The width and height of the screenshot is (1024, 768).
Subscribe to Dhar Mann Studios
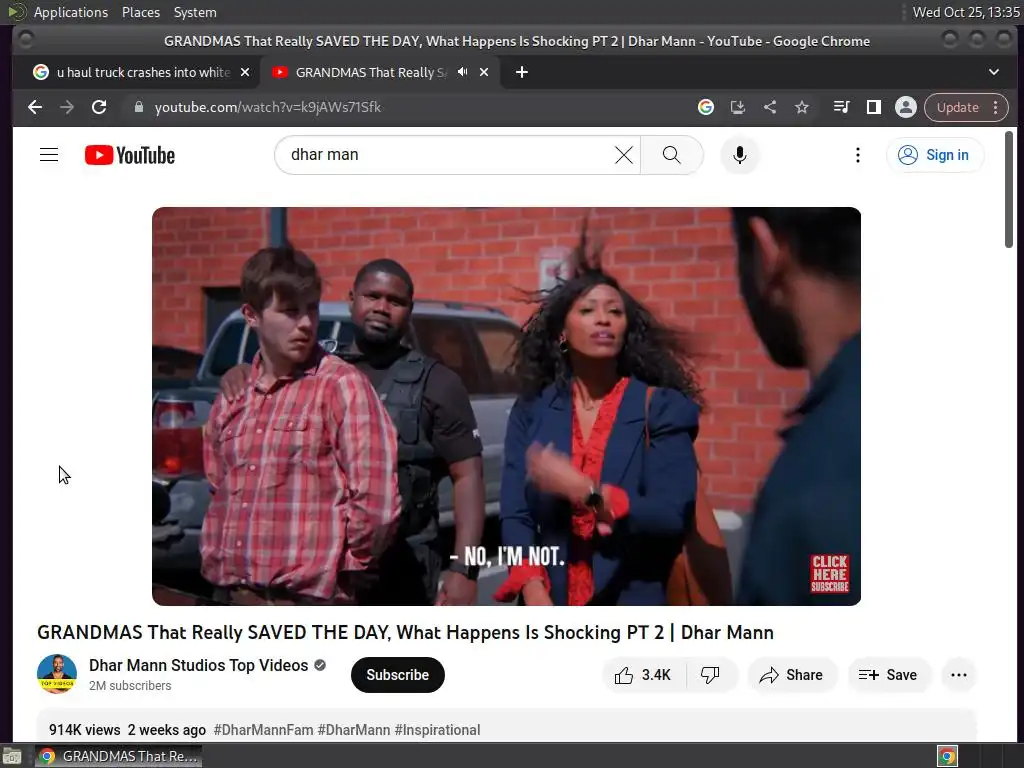tap(397, 675)
